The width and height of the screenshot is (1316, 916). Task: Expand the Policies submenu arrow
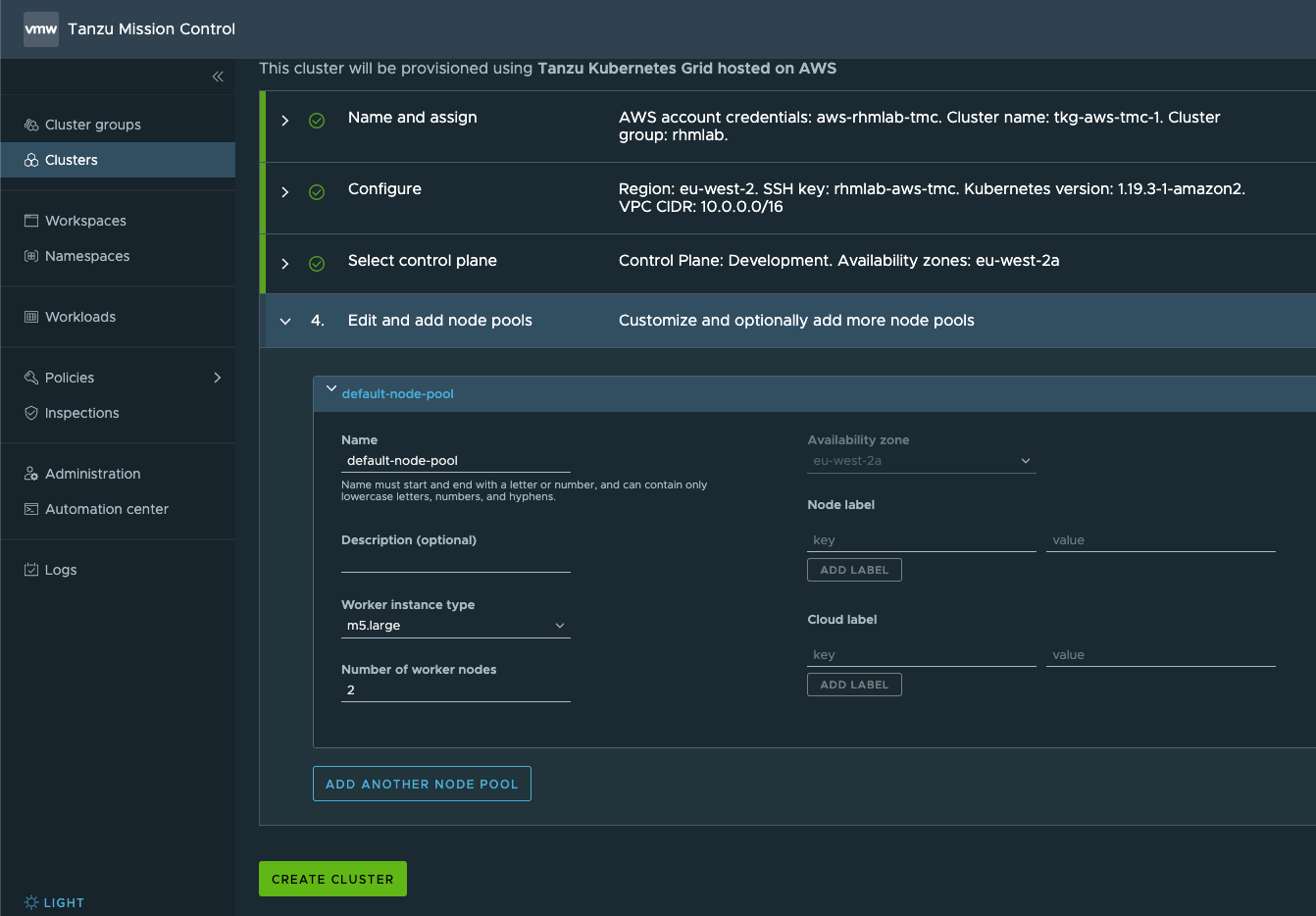click(218, 378)
